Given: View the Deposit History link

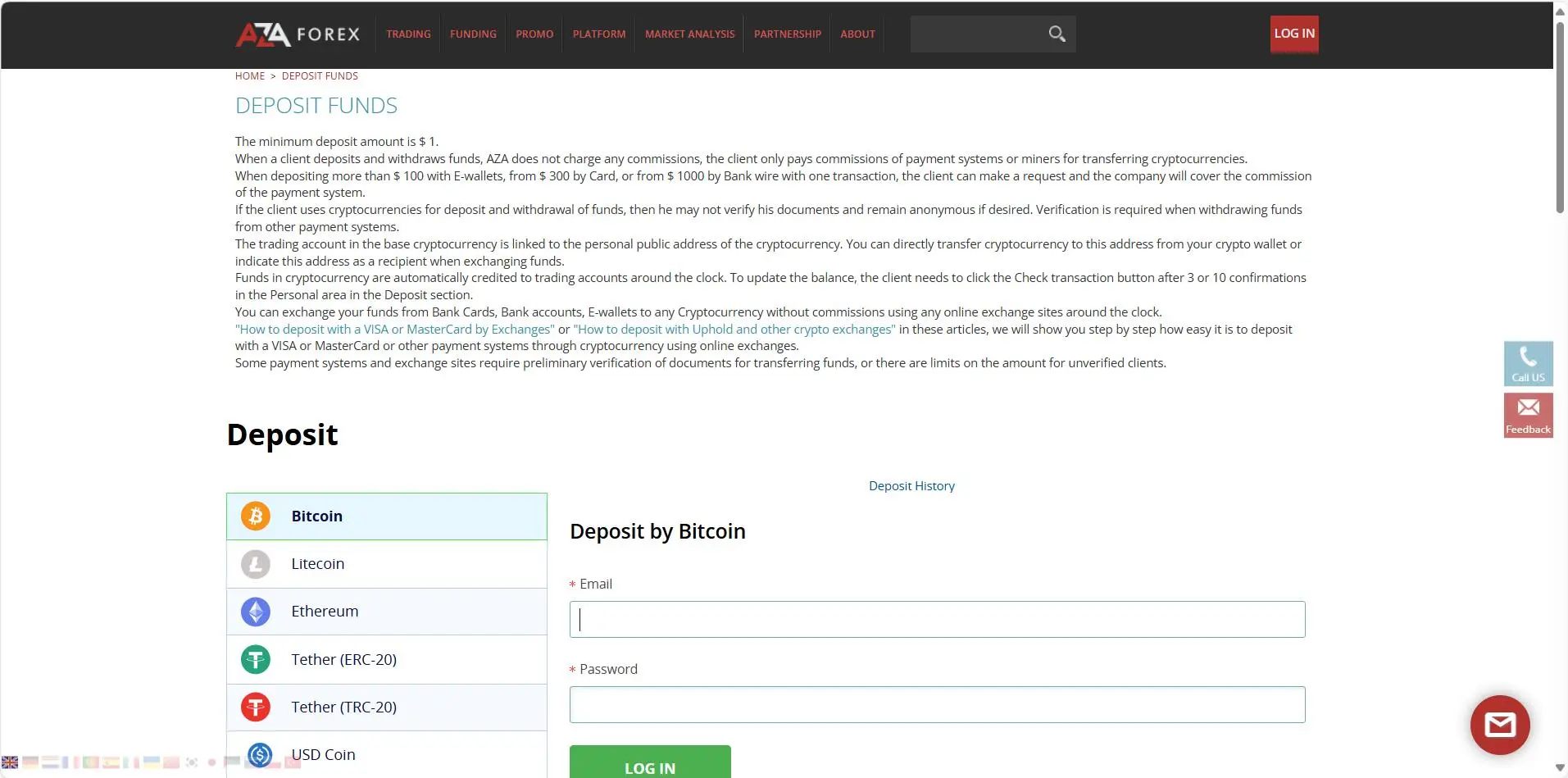Looking at the screenshot, I should pyautogui.click(x=911, y=486).
